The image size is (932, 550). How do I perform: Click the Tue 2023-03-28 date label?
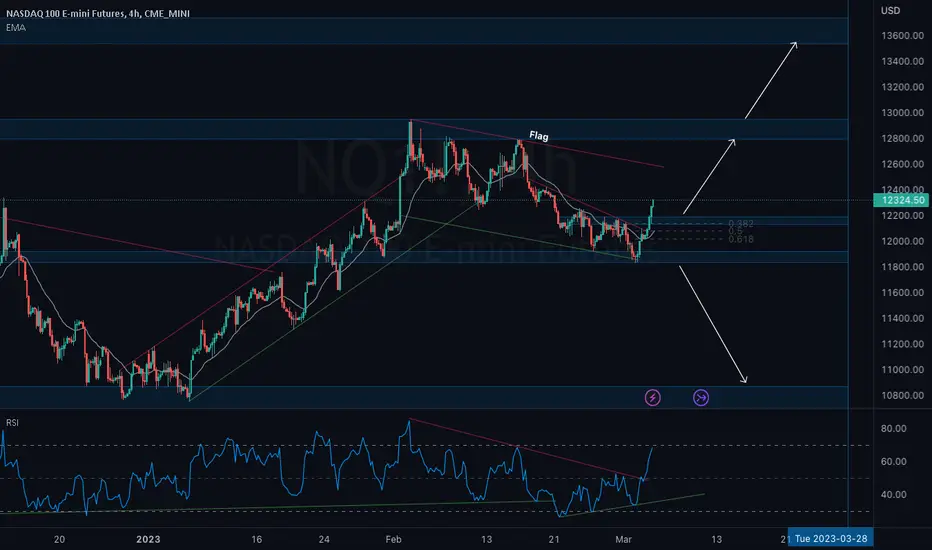click(x=830, y=539)
